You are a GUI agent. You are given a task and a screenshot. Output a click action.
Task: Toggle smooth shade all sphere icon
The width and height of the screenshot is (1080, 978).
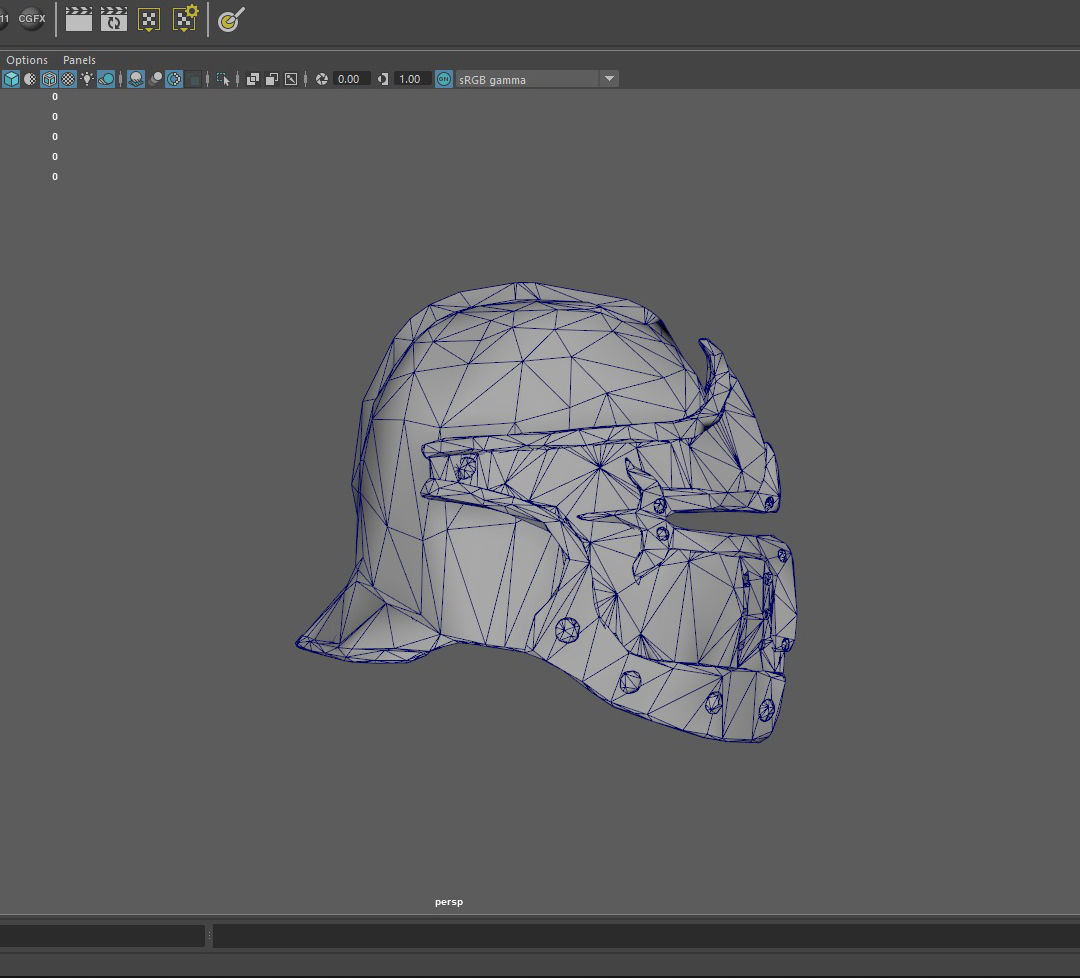click(30, 79)
